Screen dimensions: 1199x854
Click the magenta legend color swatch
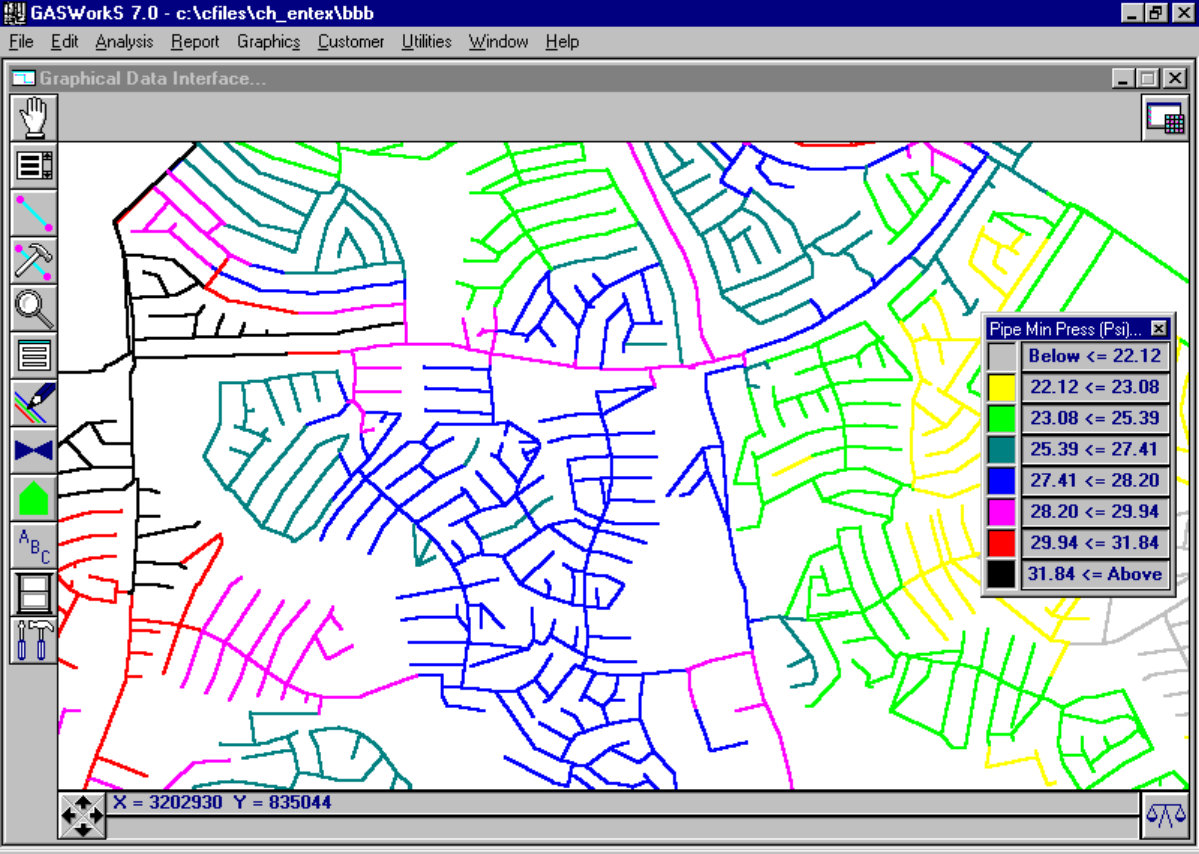click(1001, 512)
